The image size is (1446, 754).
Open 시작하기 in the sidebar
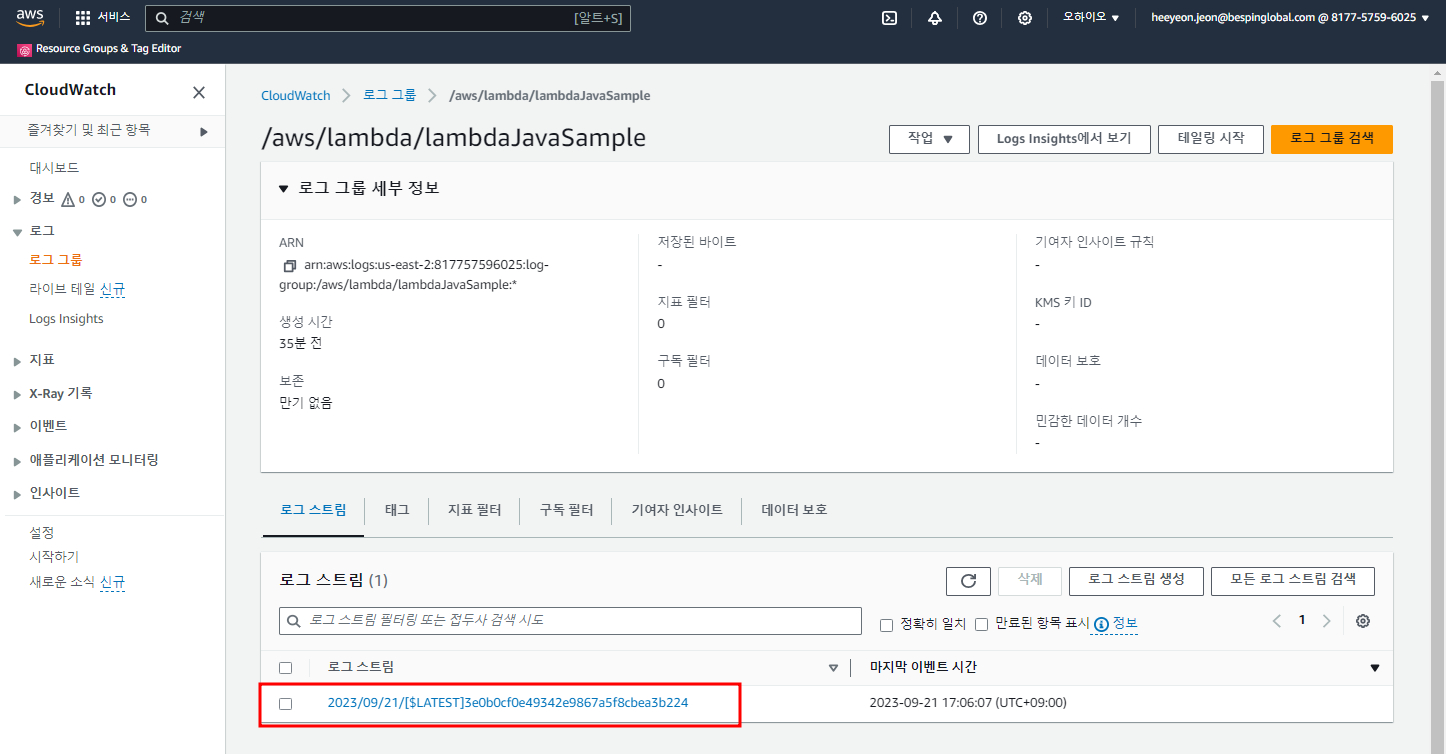click(x=54, y=557)
